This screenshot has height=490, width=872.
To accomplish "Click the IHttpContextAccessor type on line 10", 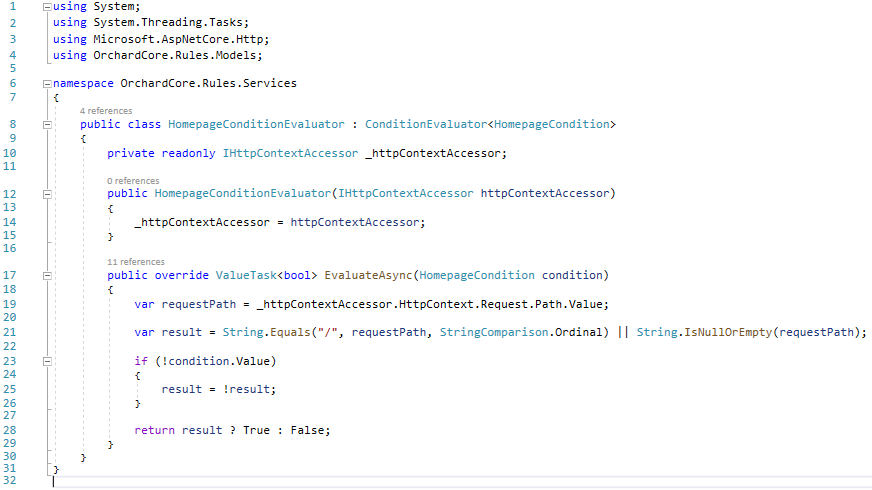I will [x=290, y=154].
